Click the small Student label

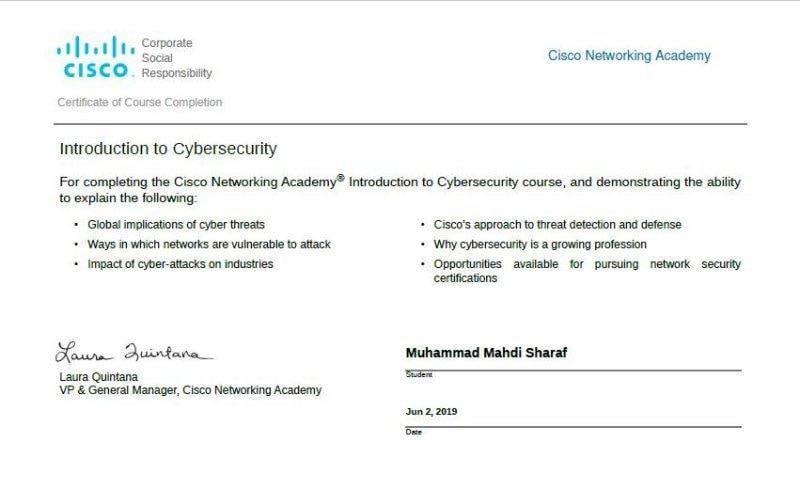click(x=418, y=375)
